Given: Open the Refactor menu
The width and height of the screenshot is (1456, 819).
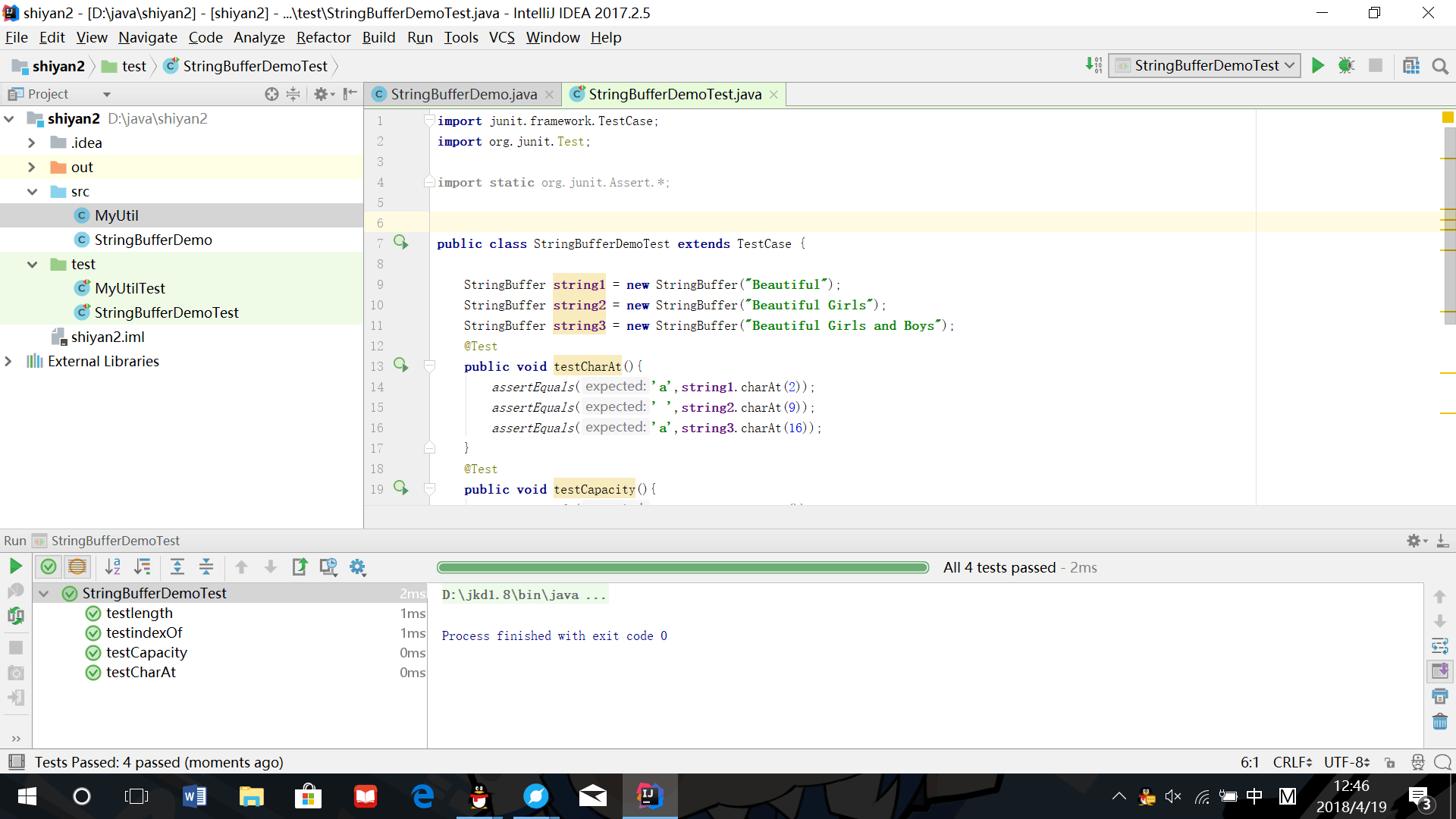Looking at the screenshot, I should coord(323,37).
